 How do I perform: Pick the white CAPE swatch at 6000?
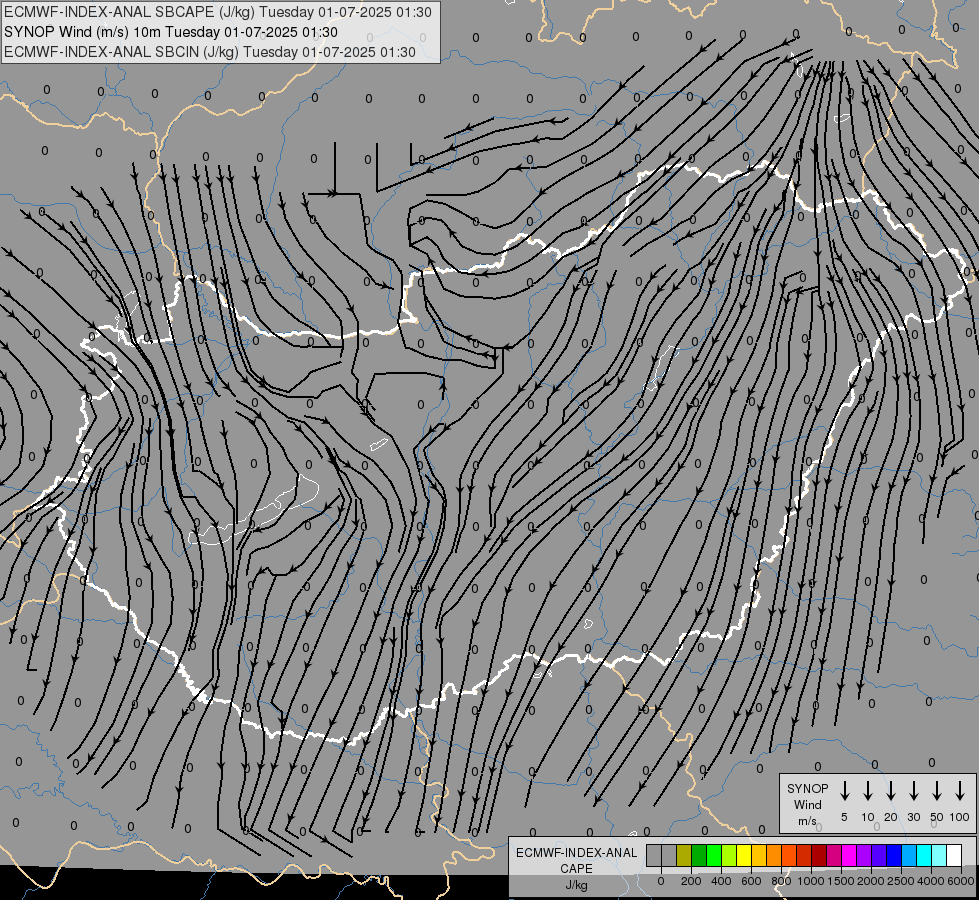click(953, 855)
